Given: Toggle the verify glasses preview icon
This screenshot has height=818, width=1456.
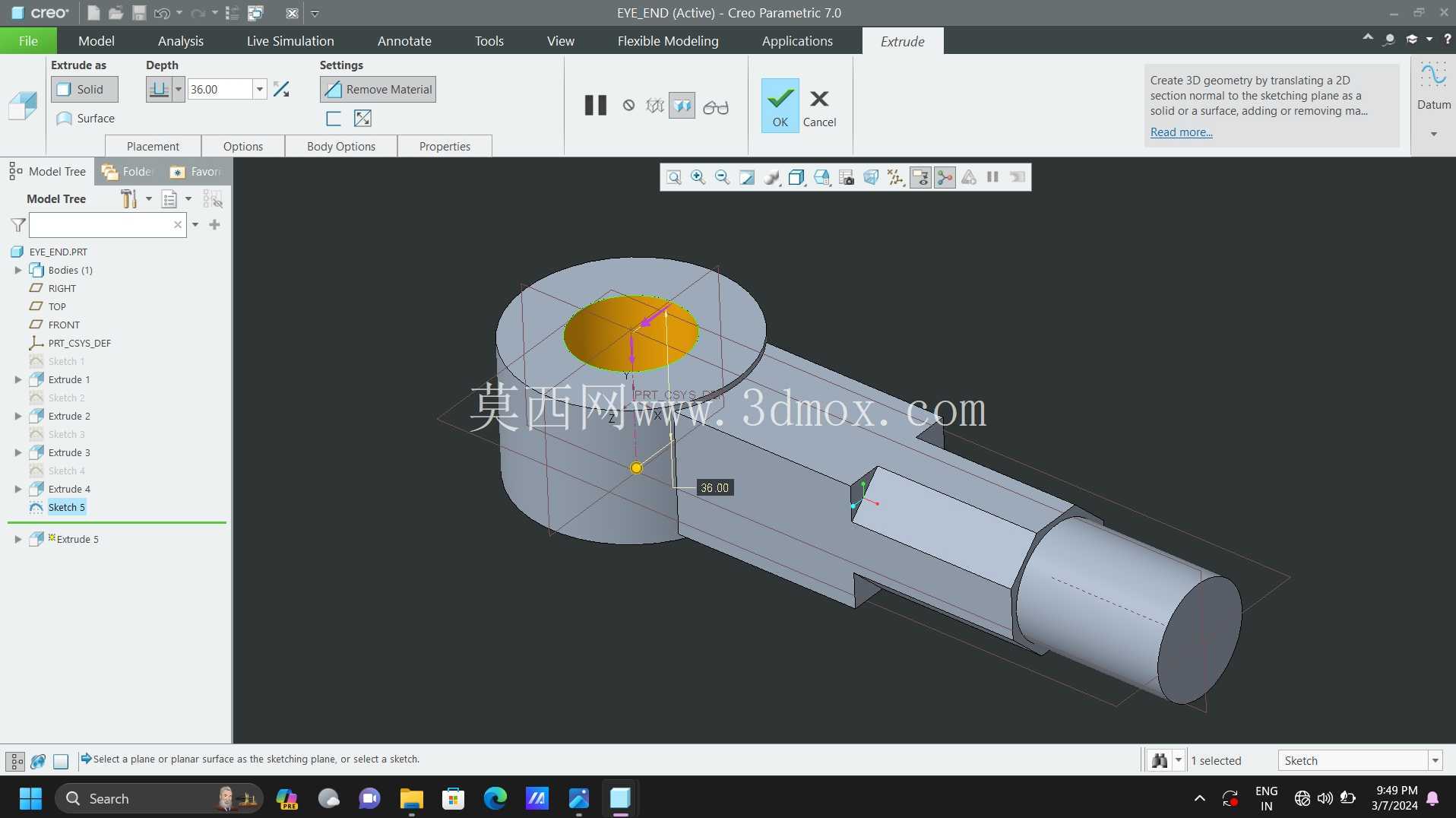Looking at the screenshot, I should 715,107.
